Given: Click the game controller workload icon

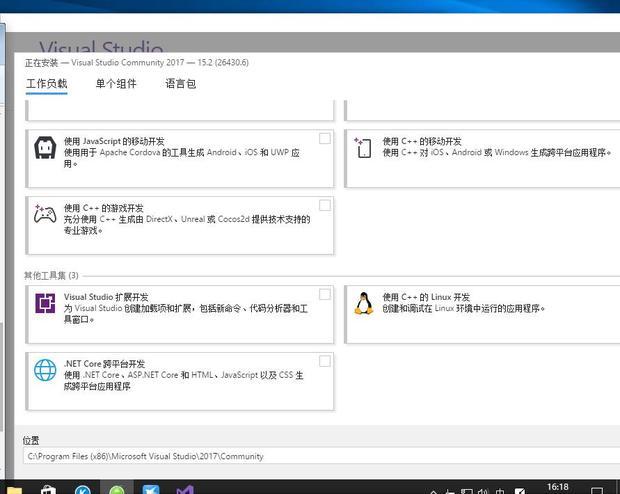Looking at the screenshot, I should [x=45, y=214].
